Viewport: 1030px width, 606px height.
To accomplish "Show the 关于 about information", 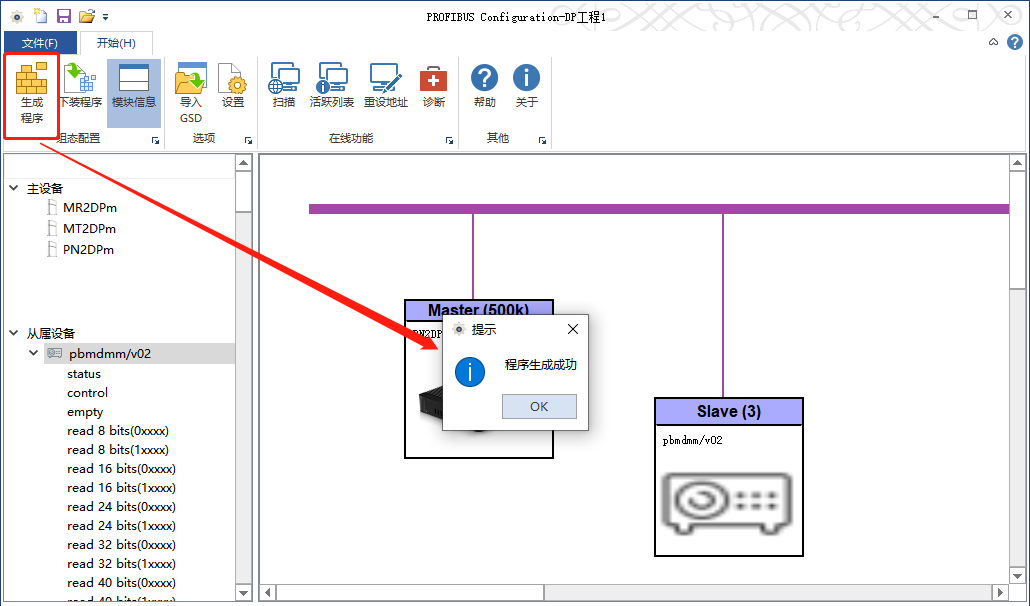I will [x=526, y=86].
